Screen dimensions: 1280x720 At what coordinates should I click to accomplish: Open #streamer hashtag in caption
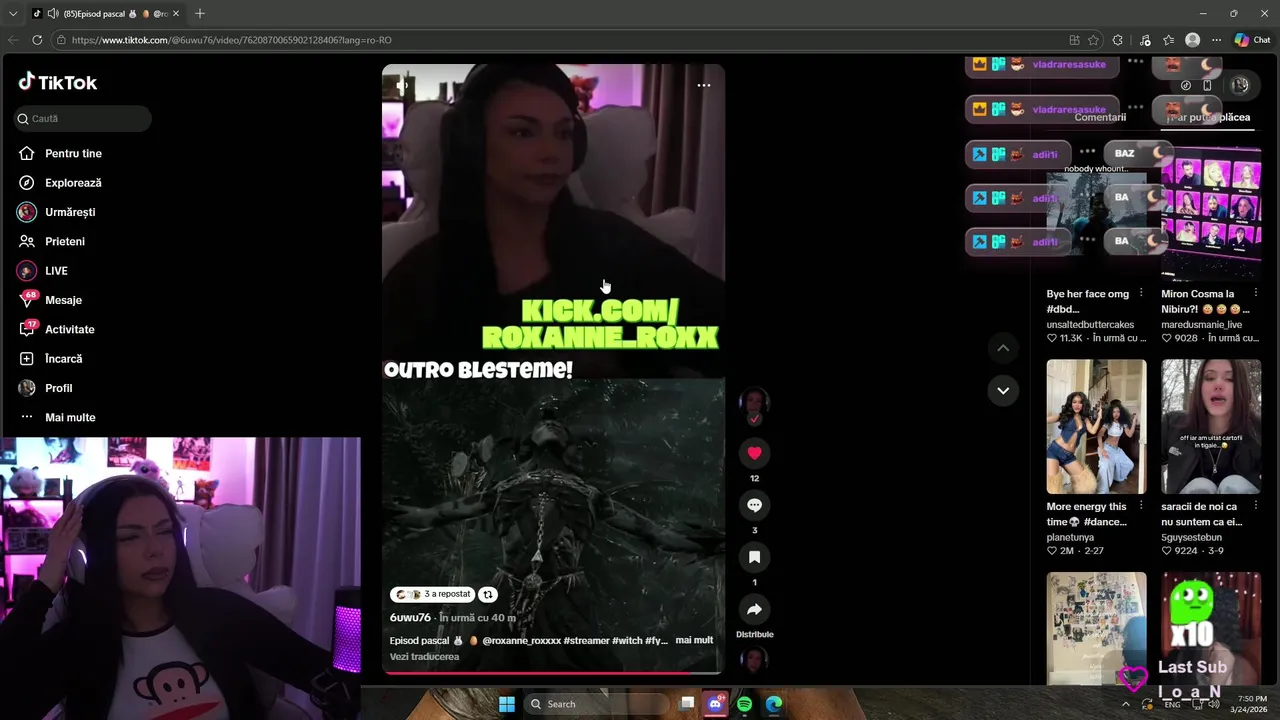[586, 640]
